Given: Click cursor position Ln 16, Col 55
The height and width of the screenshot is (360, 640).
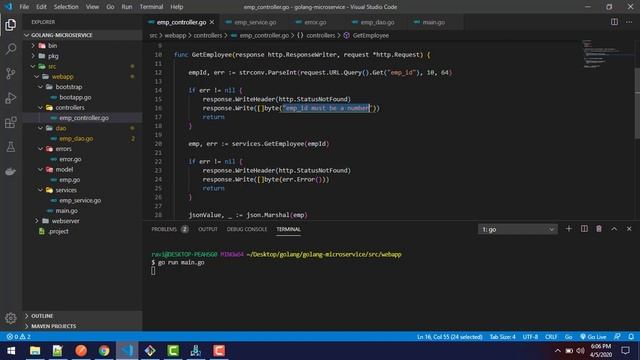Looking at the screenshot, I should [x=449, y=337].
